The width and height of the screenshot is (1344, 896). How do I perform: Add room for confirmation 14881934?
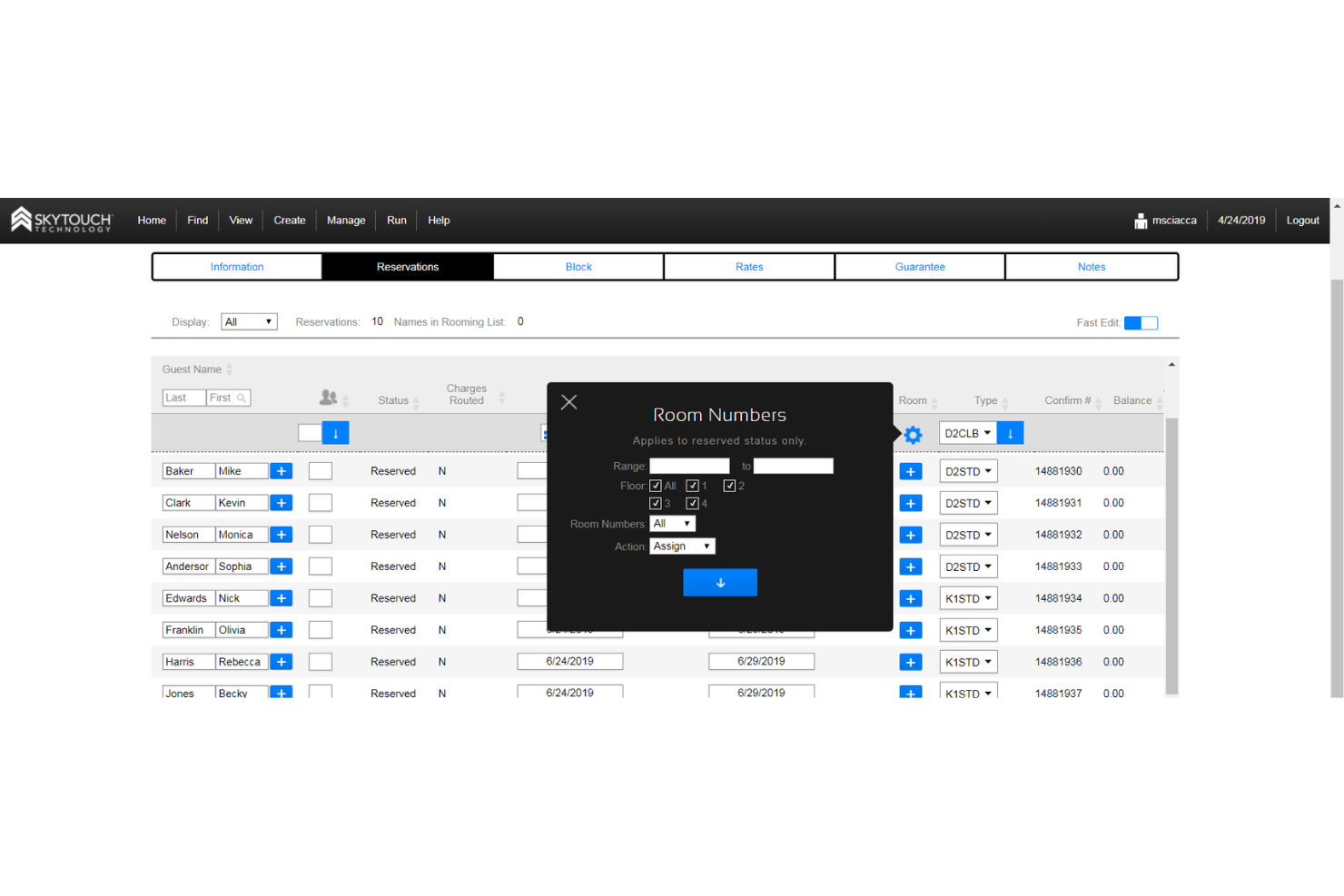tap(911, 598)
